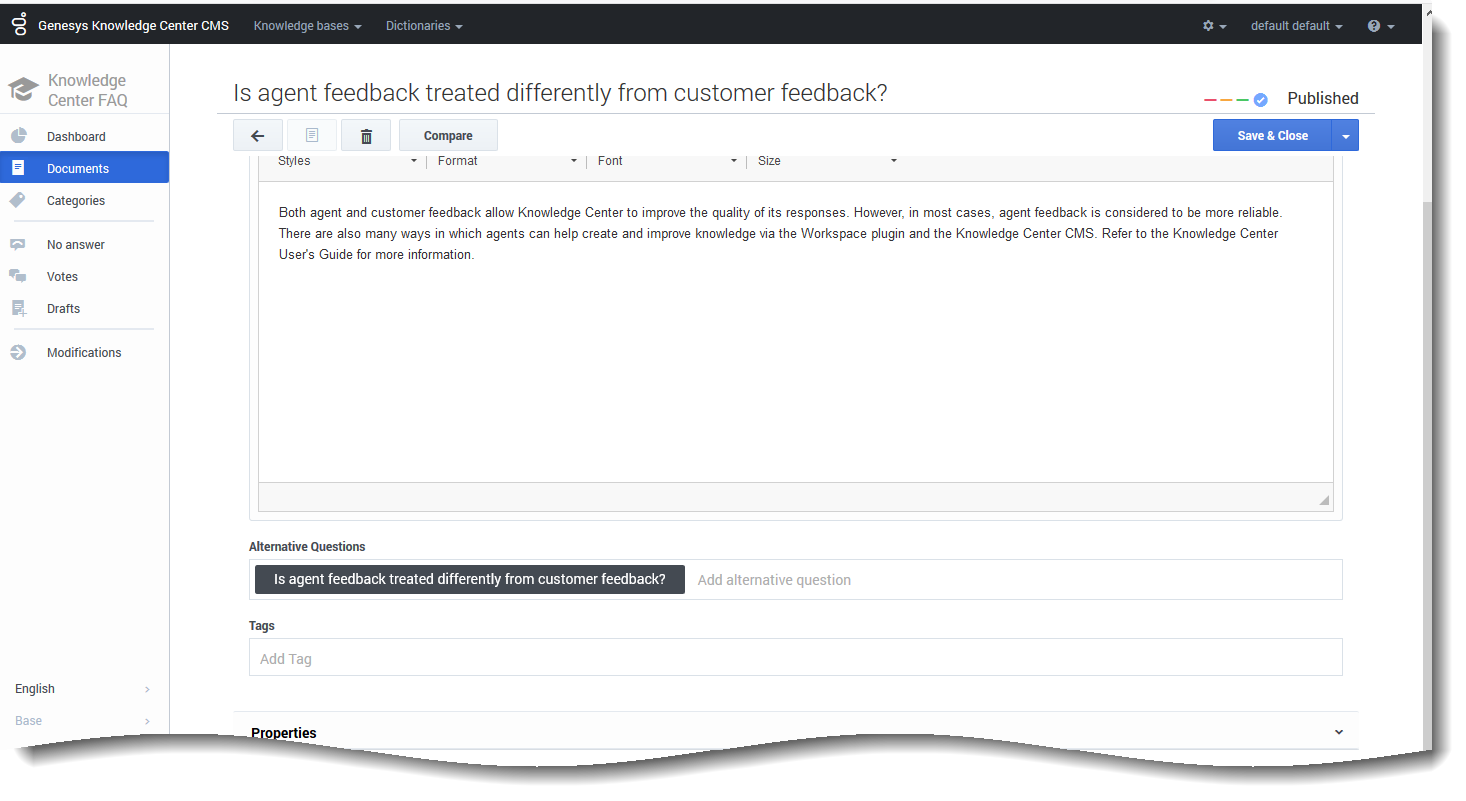Open the Styles dropdown

click(x=347, y=161)
